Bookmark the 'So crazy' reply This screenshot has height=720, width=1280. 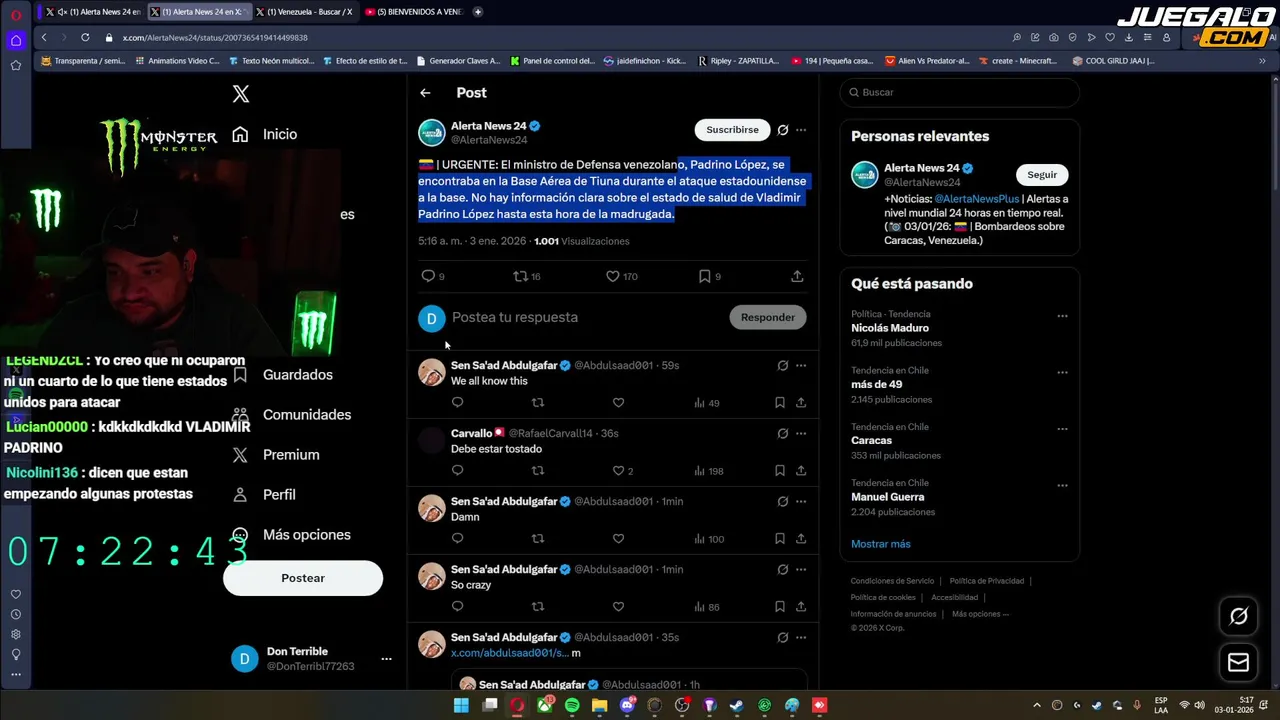tap(780, 607)
